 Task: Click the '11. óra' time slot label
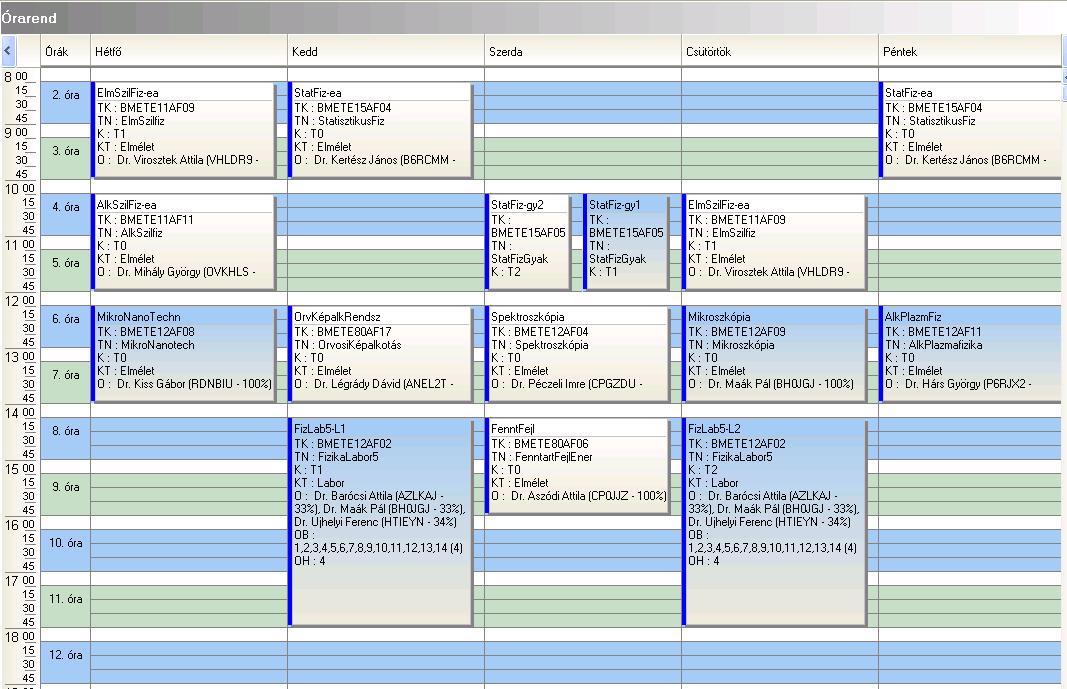click(x=65, y=599)
